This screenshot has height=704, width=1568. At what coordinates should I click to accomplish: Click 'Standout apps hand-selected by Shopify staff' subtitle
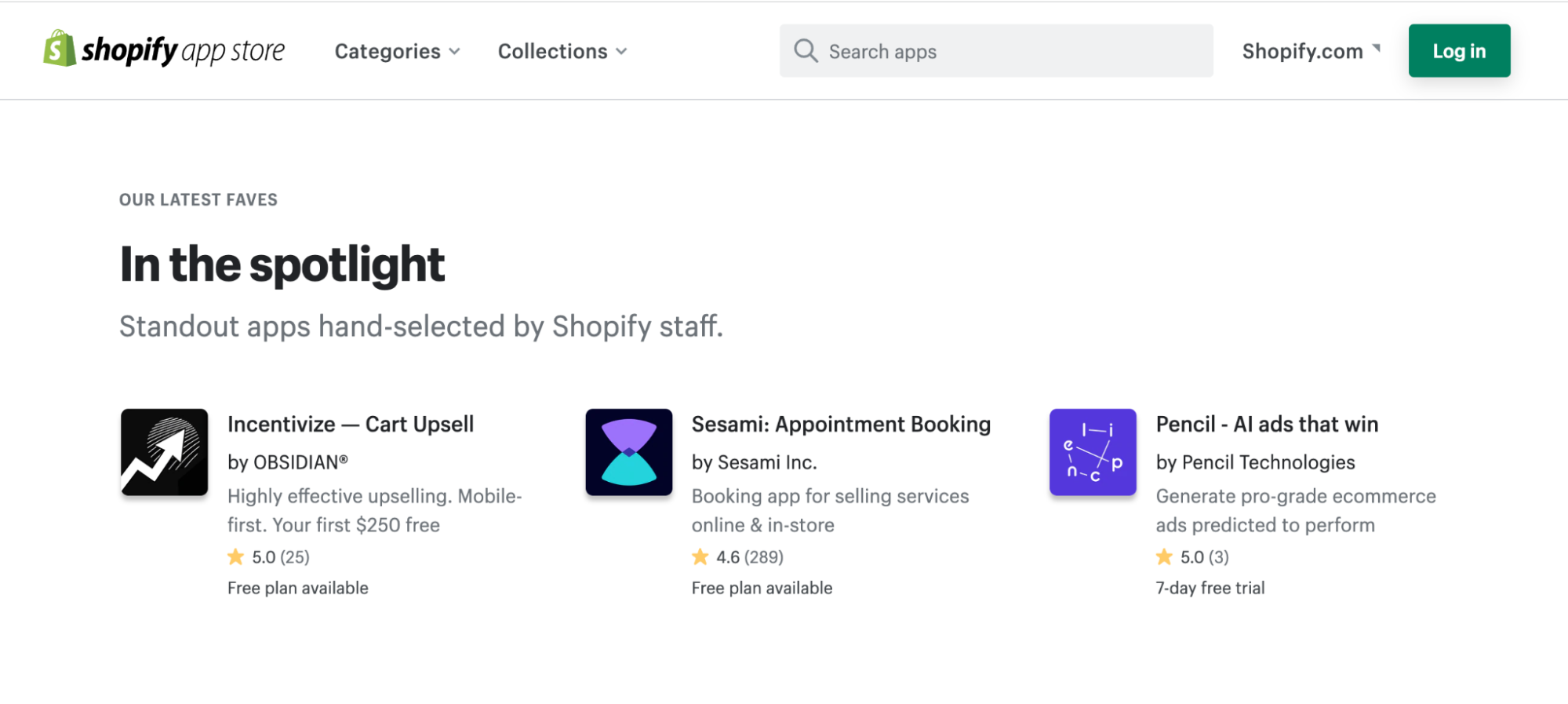(x=421, y=326)
